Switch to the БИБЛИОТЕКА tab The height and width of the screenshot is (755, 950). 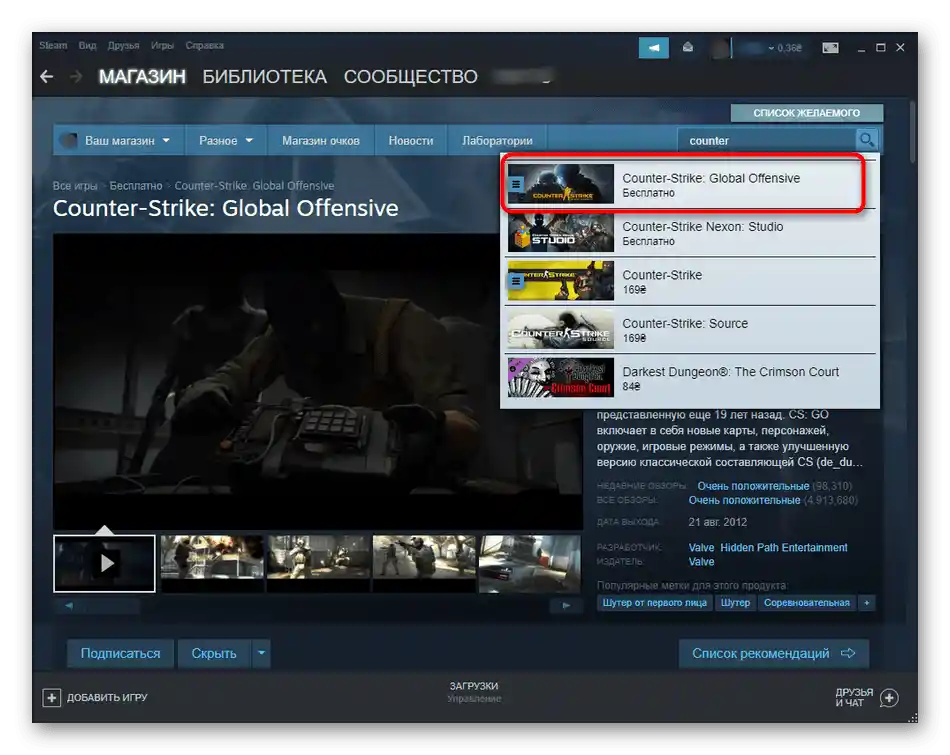point(265,77)
